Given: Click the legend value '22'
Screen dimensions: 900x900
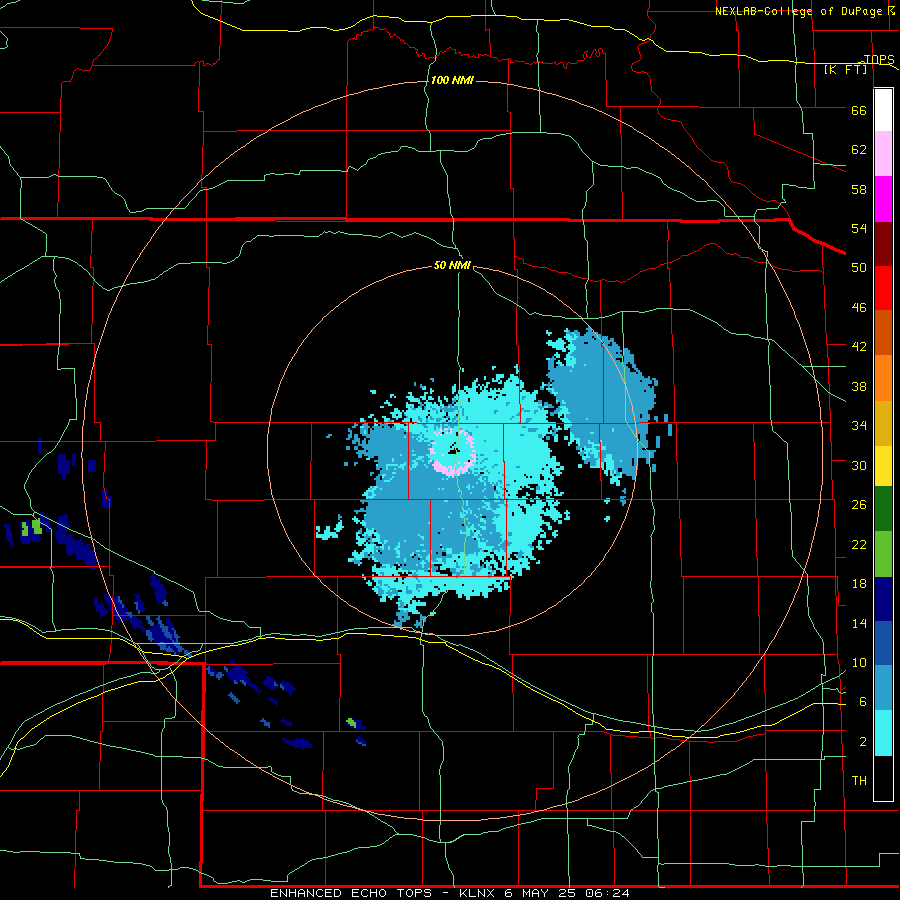Looking at the screenshot, I should pyautogui.click(x=859, y=545).
